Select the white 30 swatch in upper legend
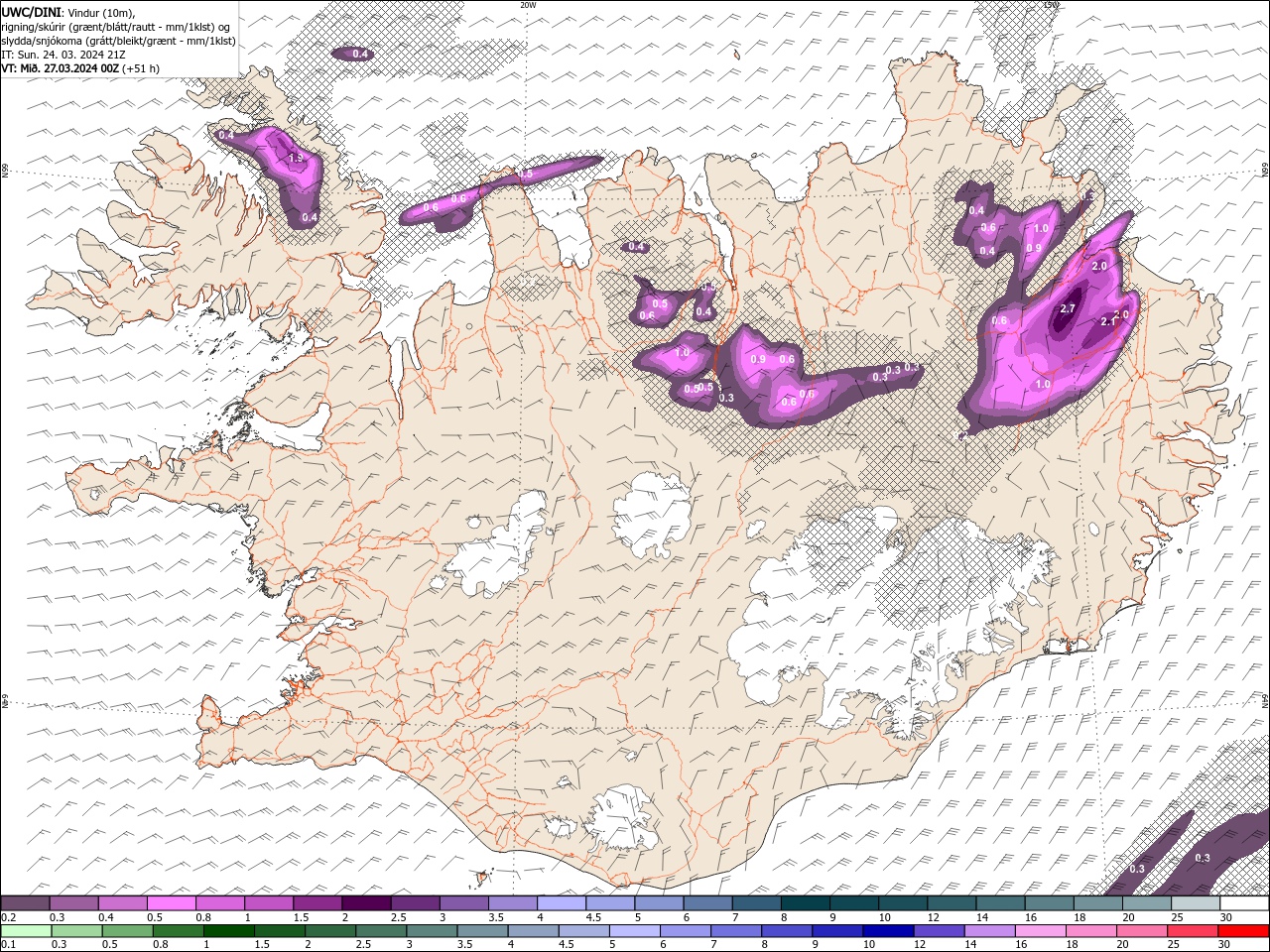 point(1244,903)
